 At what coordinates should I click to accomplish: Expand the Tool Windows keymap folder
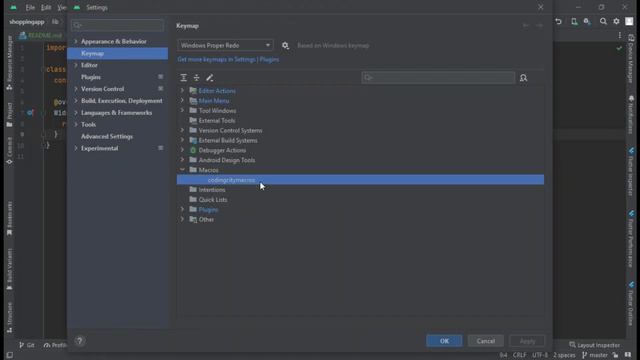click(182, 110)
